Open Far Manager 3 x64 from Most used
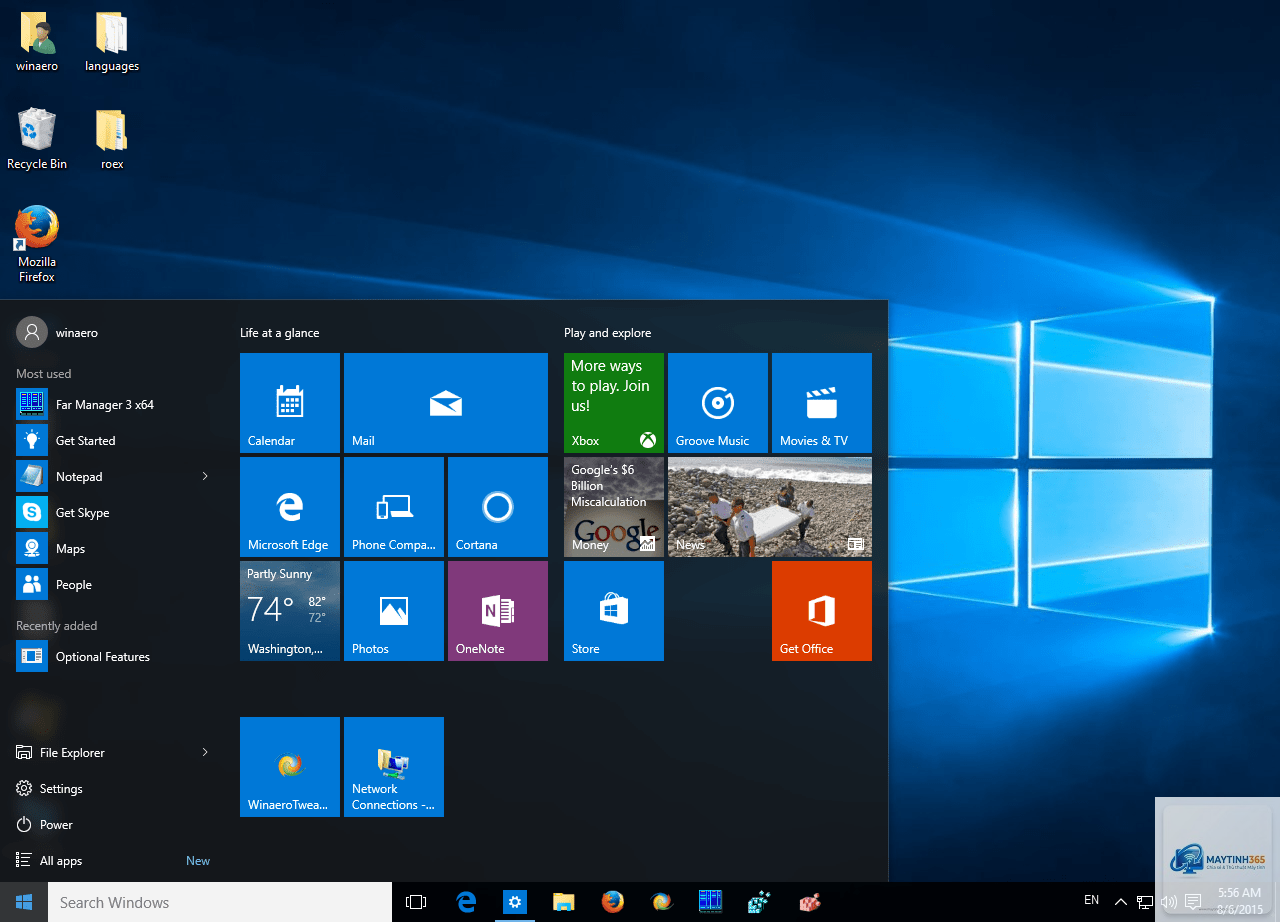 117,405
